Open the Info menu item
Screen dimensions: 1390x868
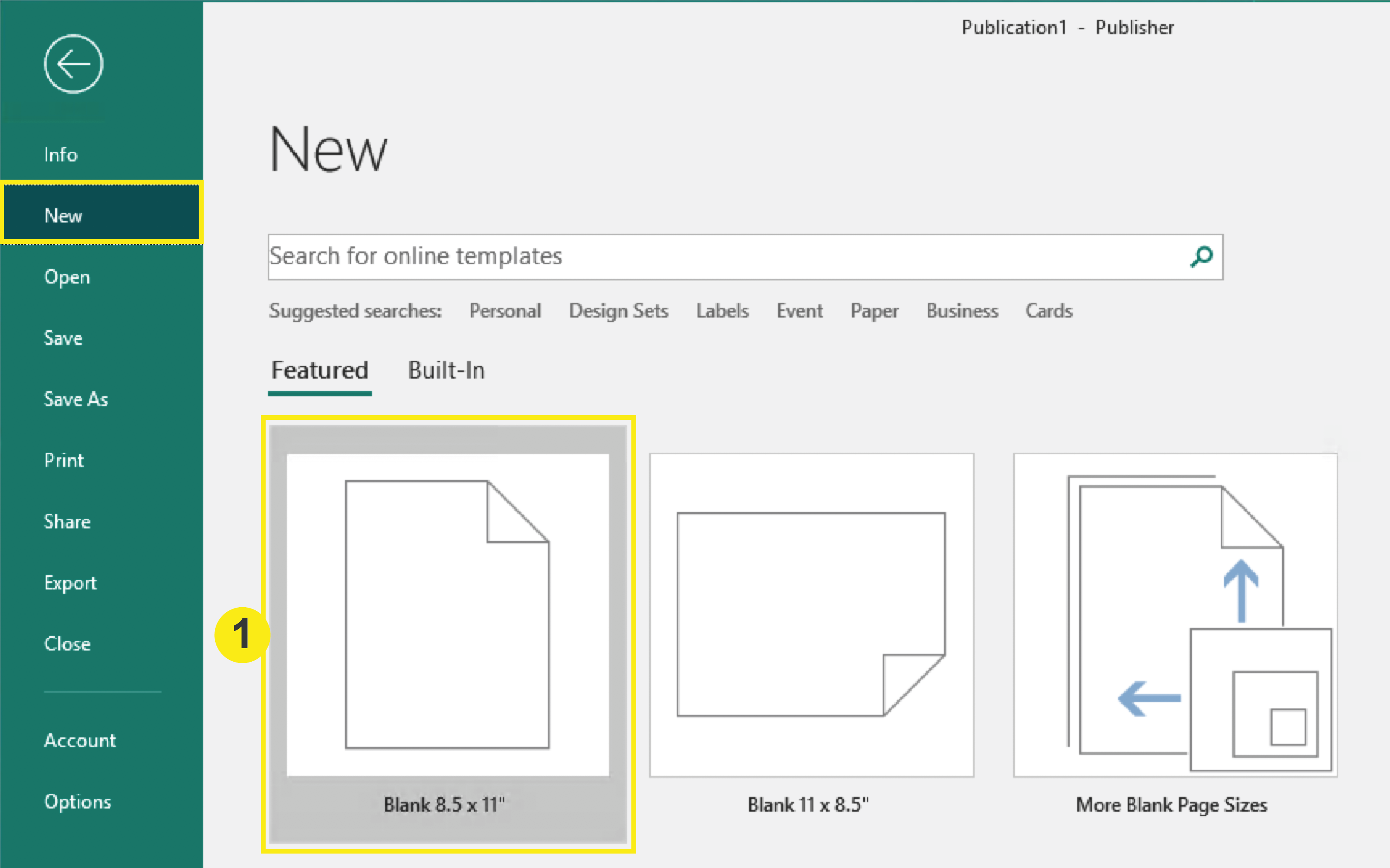[x=61, y=155]
